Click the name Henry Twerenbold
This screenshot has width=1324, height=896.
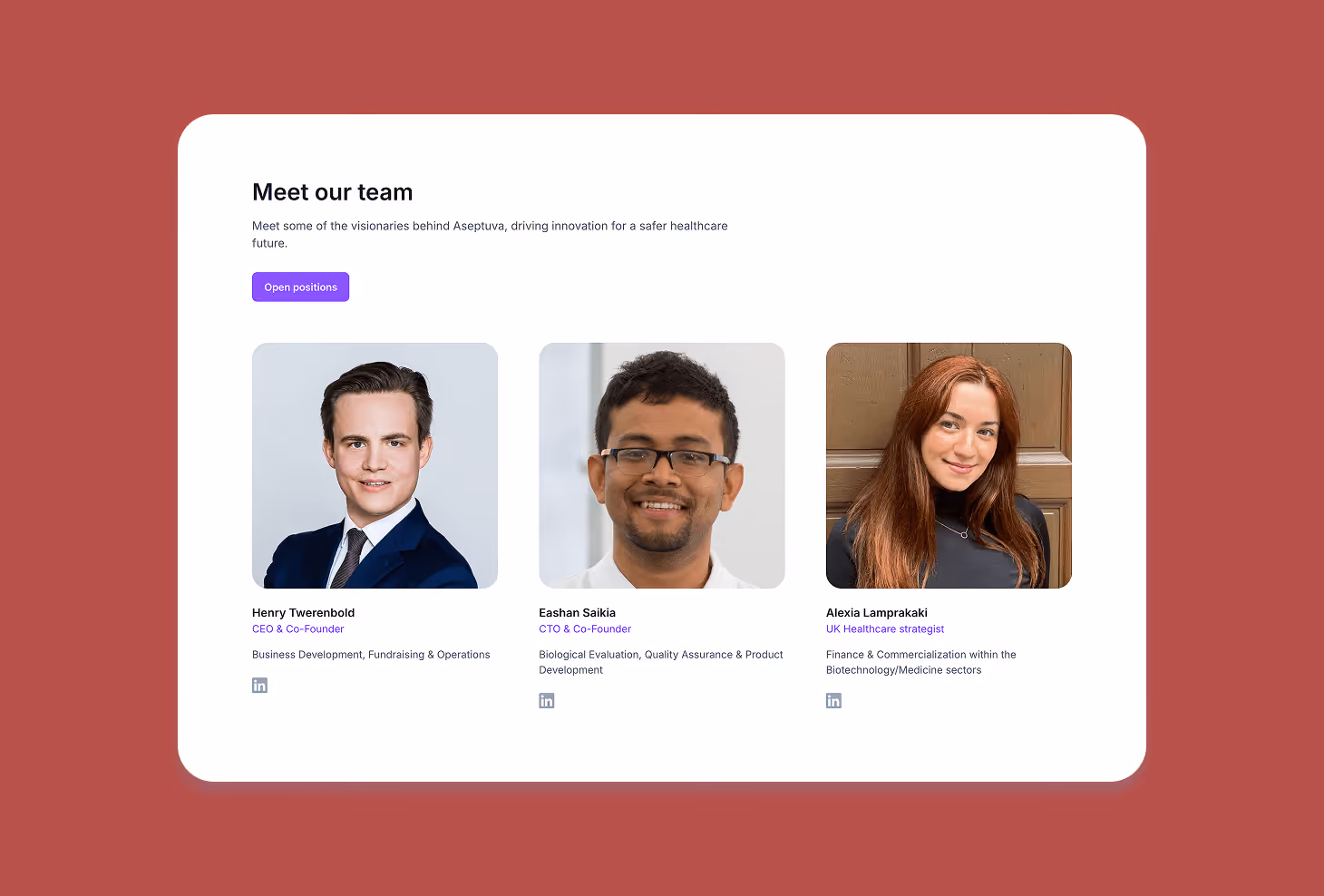303,613
